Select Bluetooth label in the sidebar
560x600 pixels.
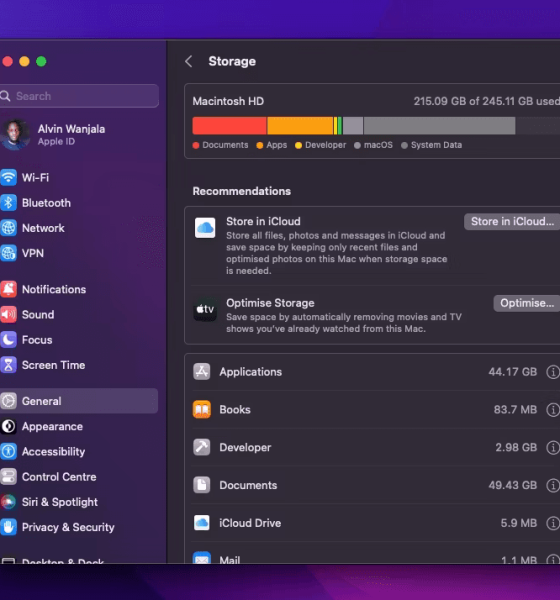point(46,203)
